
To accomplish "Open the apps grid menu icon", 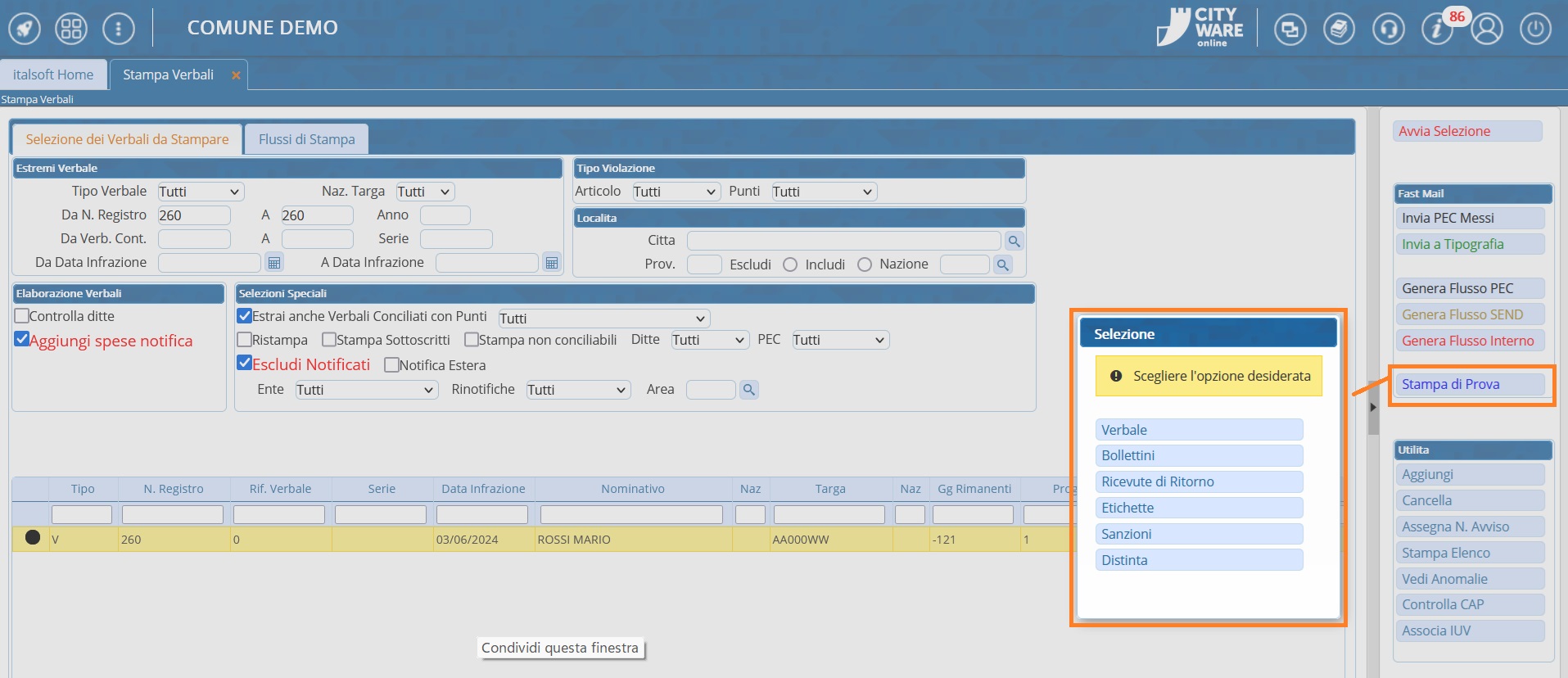I will click(x=71, y=29).
